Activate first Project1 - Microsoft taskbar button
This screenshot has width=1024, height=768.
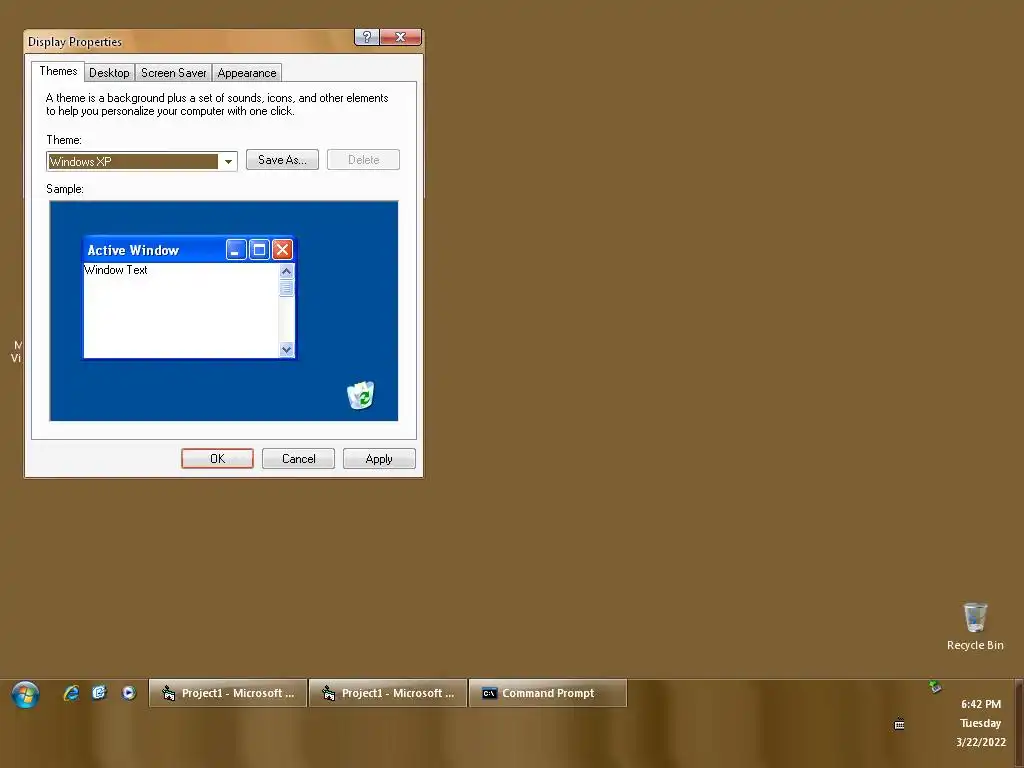228,693
